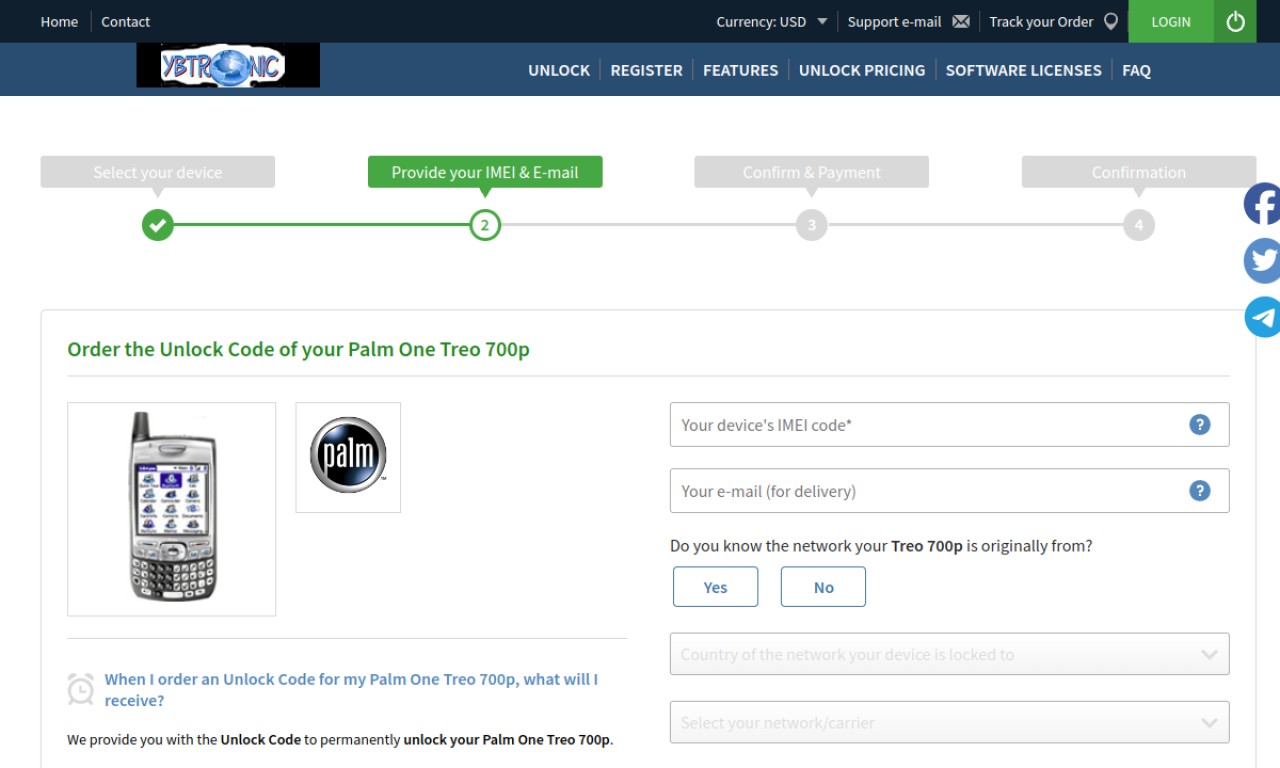The height and width of the screenshot is (768, 1280).
Task: Click the Support e-mail link text
Action: point(894,21)
